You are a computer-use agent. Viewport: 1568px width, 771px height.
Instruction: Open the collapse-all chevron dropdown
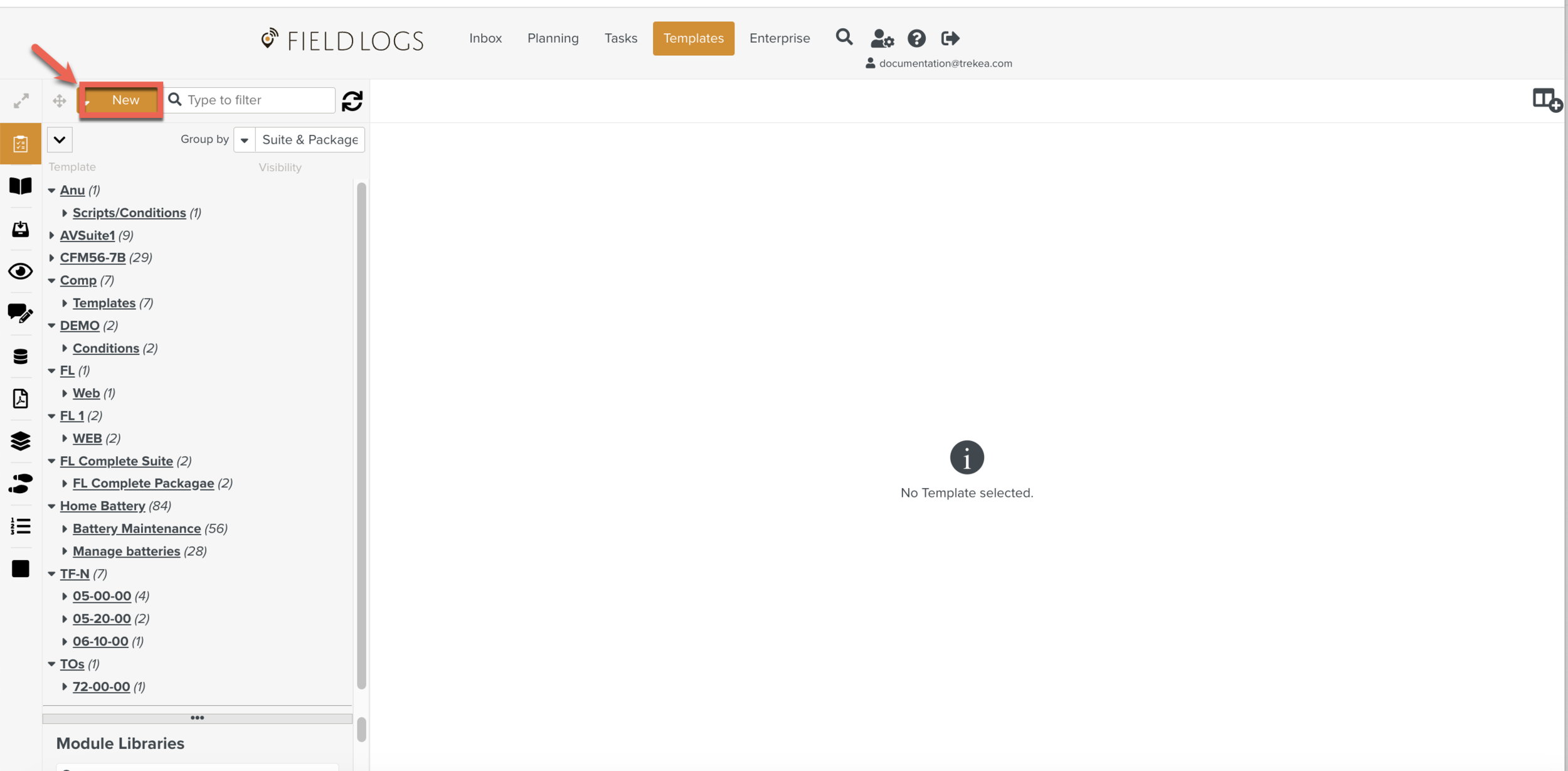(60, 140)
